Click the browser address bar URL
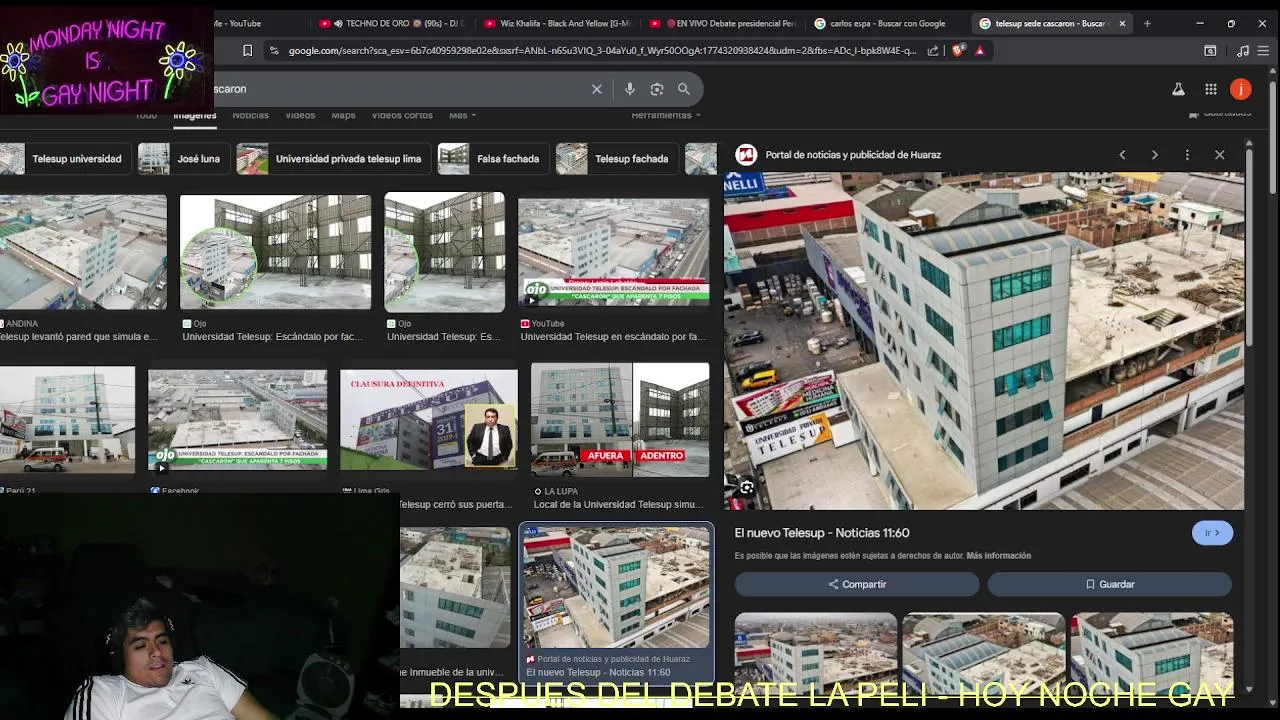This screenshot has width=1280, height=720. click(602, 50)
